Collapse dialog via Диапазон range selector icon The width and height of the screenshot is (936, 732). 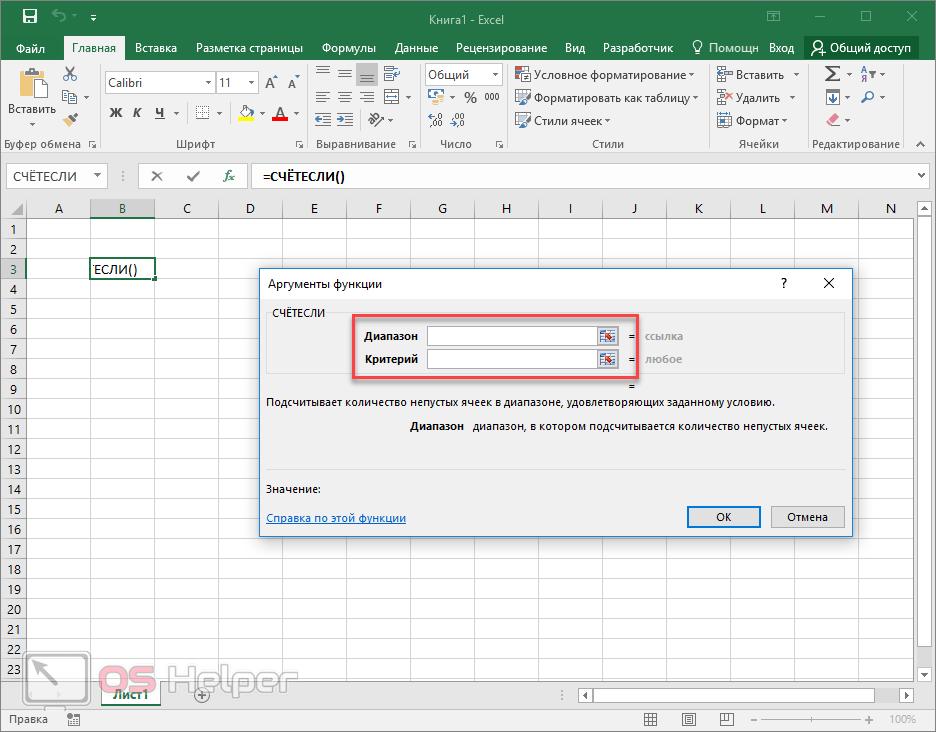(607, 336)
